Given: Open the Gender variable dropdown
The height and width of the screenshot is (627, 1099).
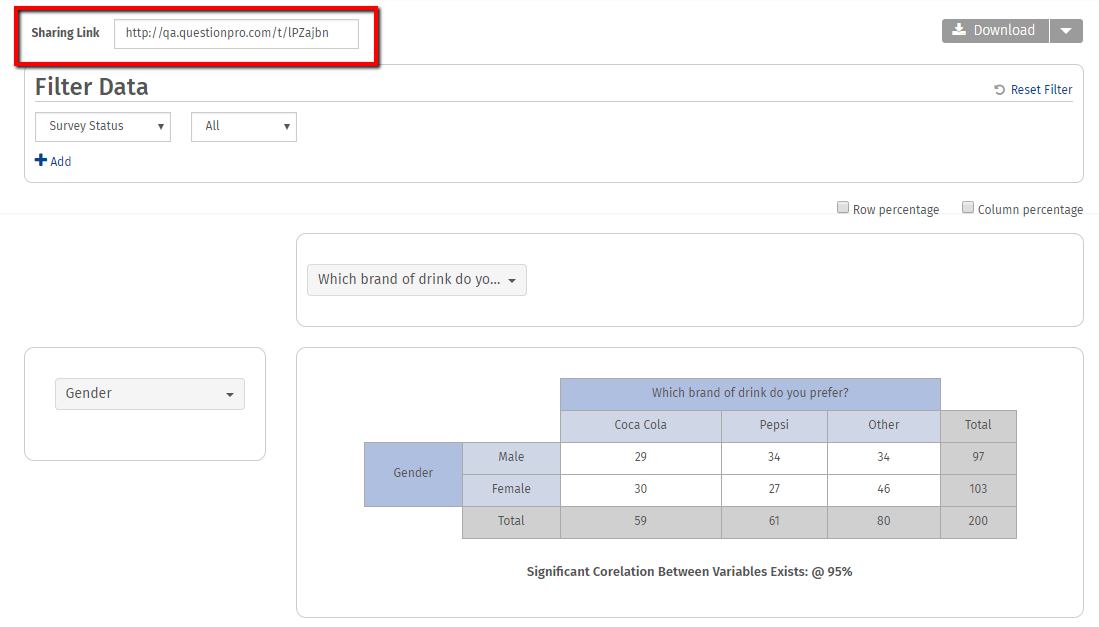Looking at the screenshot, I should pyautogui.click(x=150, y=394).
